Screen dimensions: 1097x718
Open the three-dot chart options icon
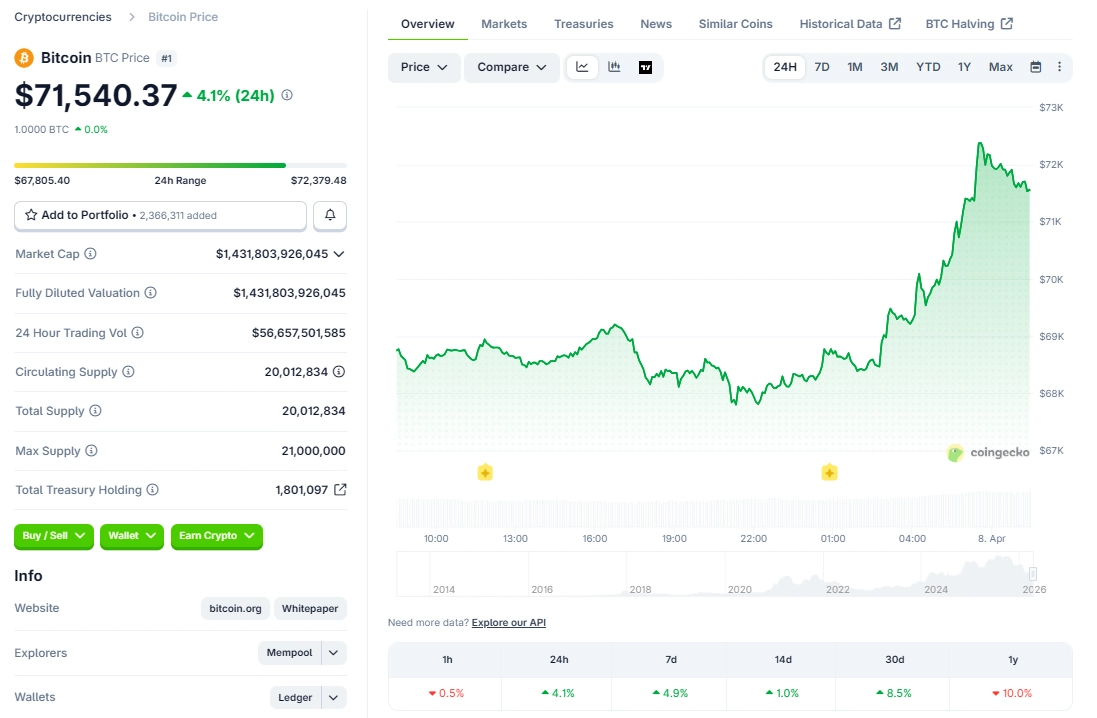1059,66
